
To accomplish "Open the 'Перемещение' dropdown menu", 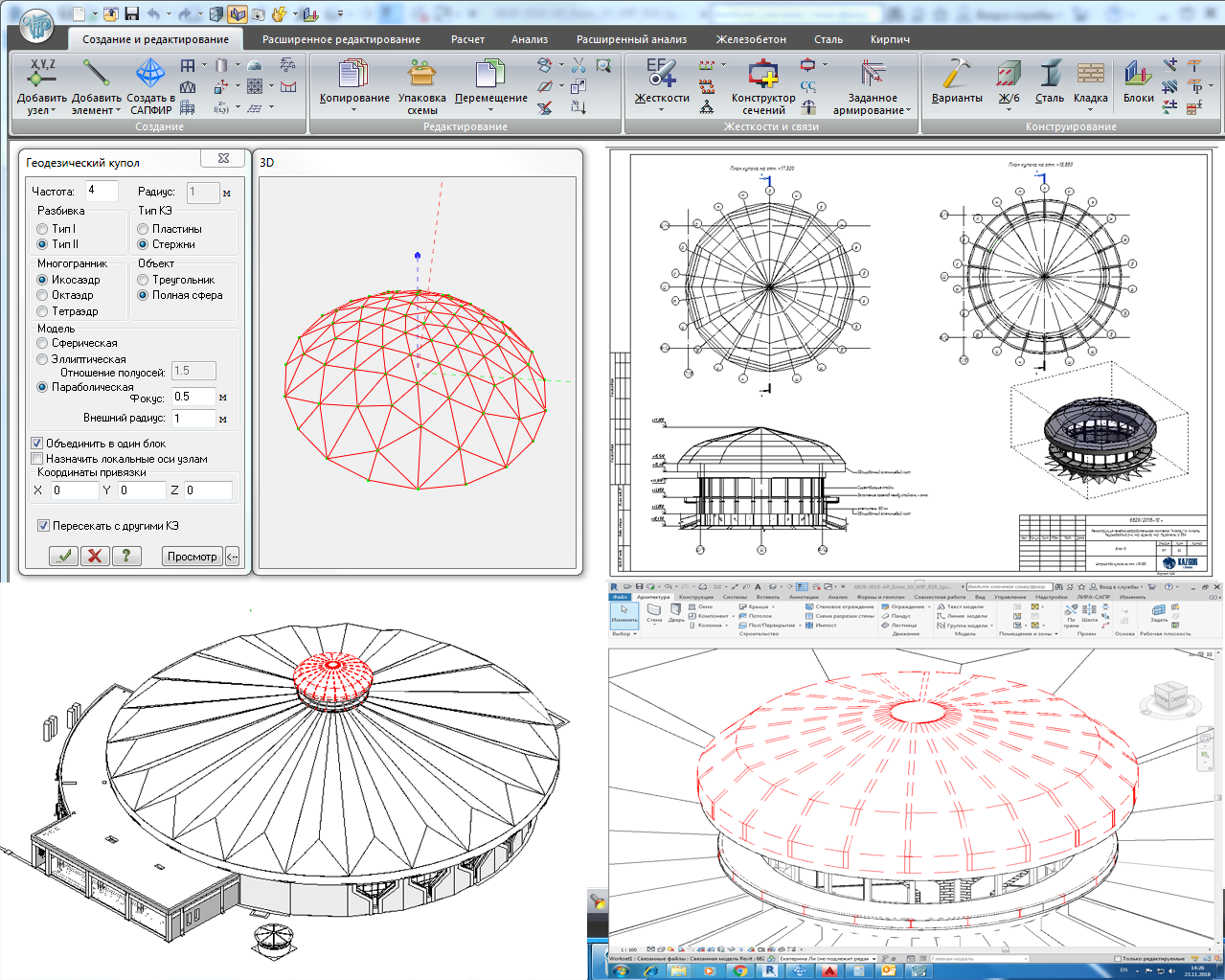I will (490, 110).
